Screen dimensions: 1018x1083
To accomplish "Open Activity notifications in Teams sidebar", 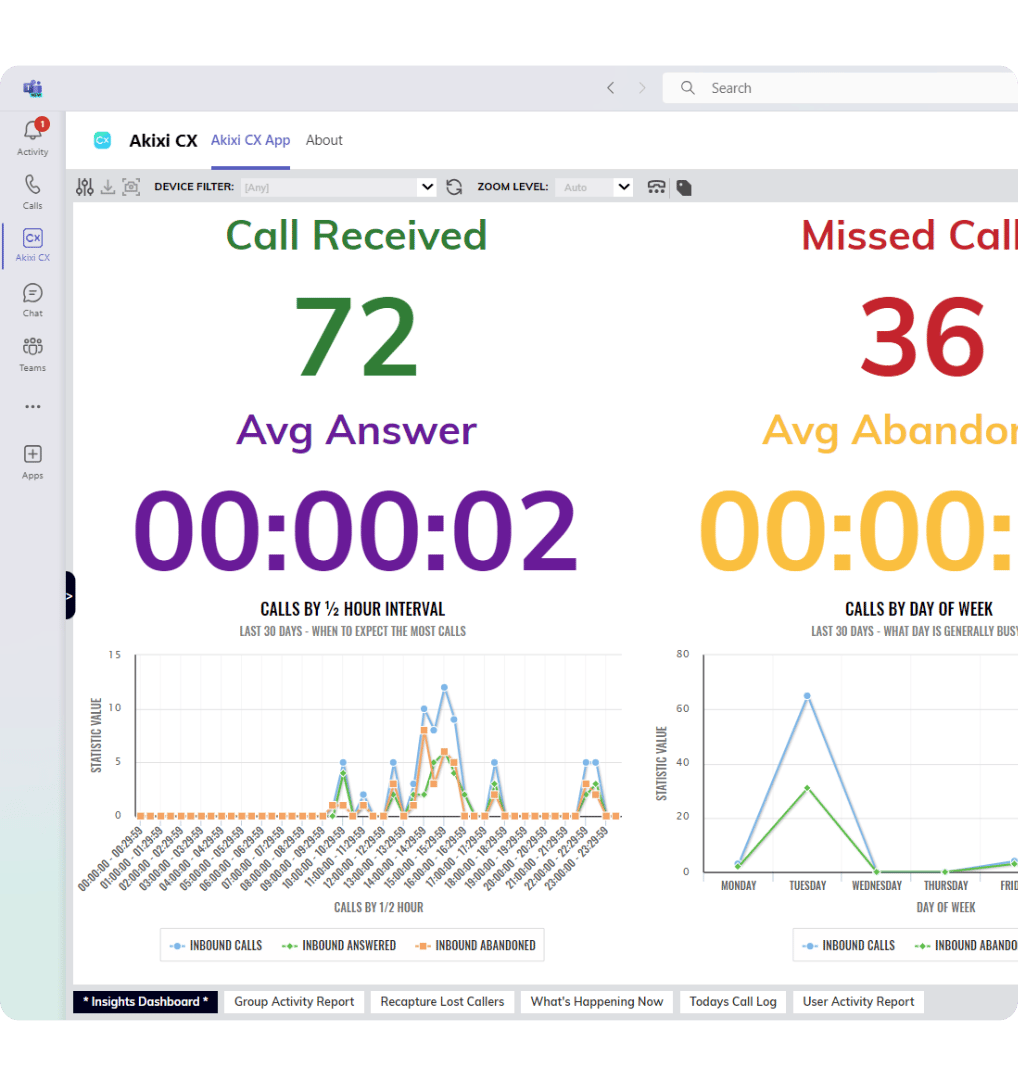I will (33, 138).
